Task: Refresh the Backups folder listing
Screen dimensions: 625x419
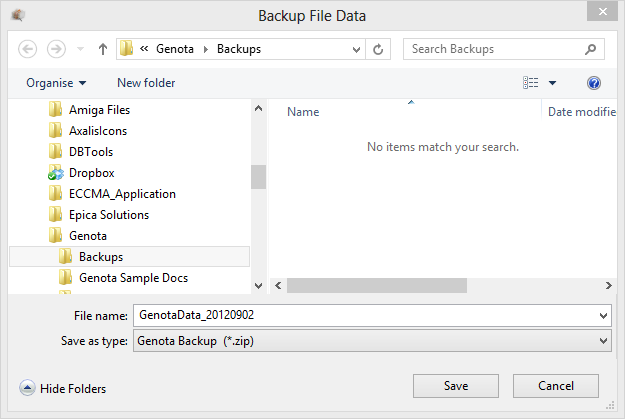Action: [x=378, y=49]
